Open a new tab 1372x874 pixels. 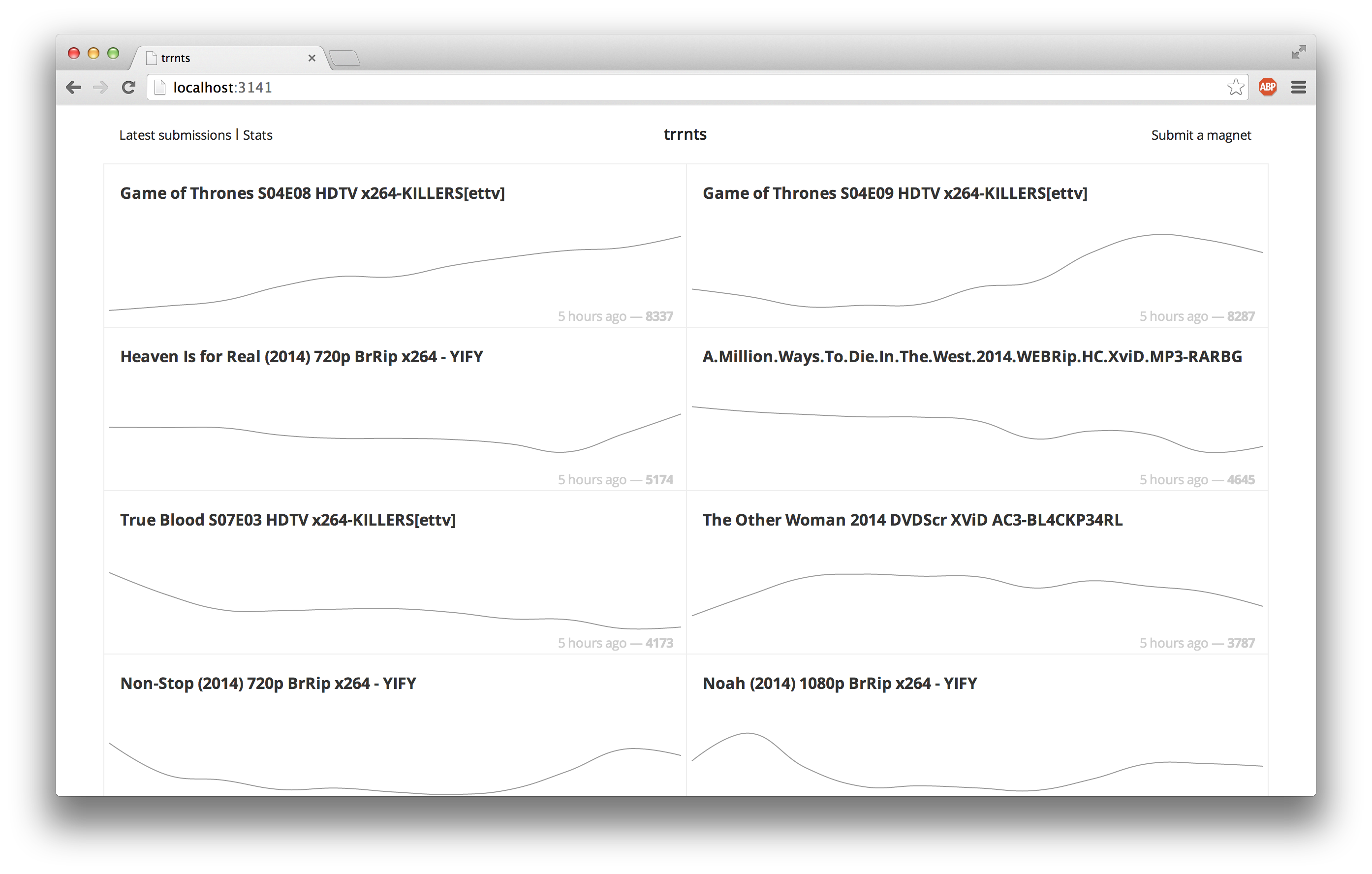point(344,58)
